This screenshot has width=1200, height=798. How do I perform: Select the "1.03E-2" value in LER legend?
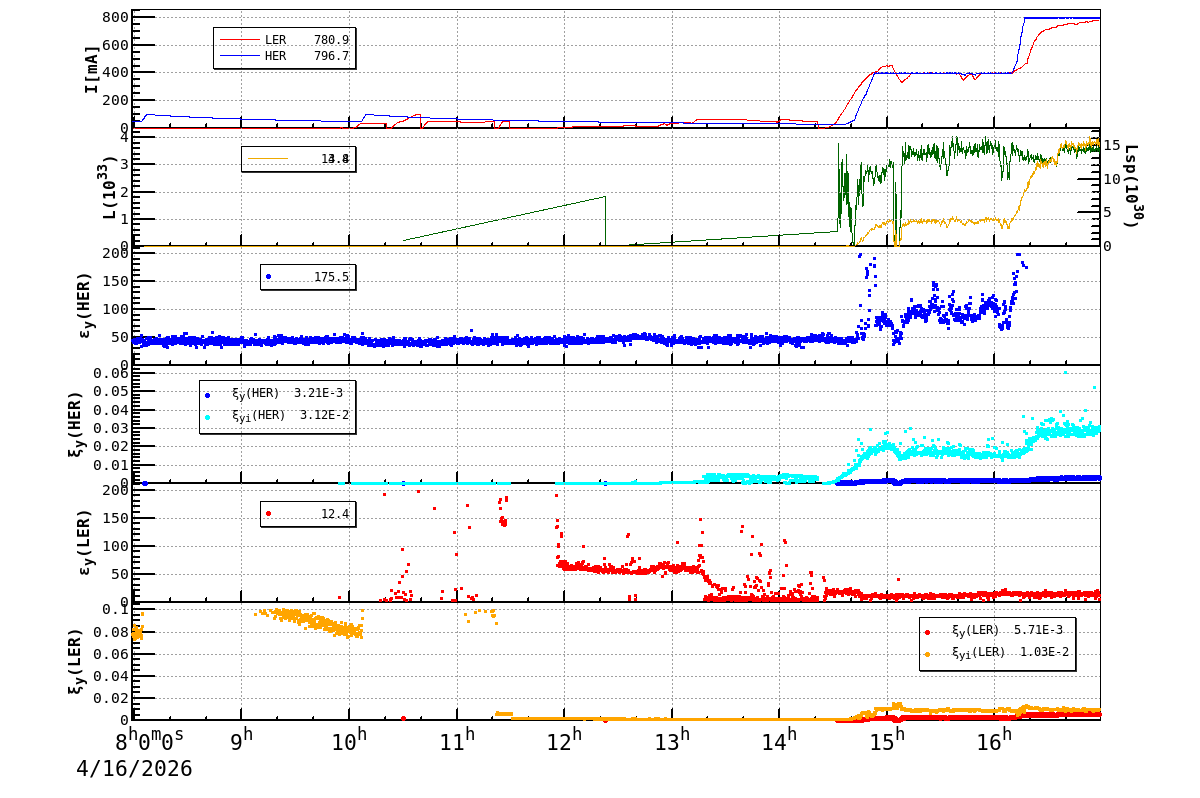[x=1045, y=652]
